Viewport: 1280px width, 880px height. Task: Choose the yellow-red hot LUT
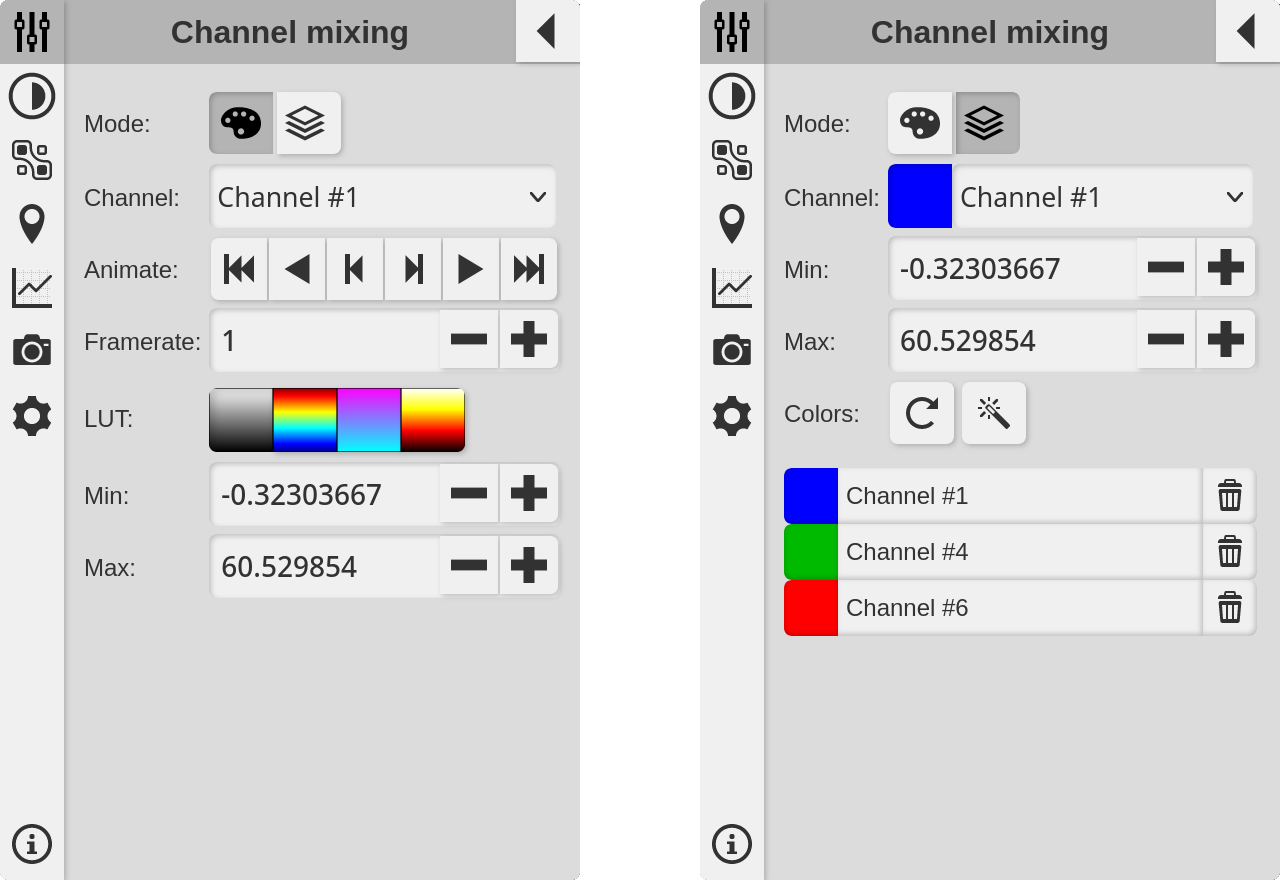point(433,420)
